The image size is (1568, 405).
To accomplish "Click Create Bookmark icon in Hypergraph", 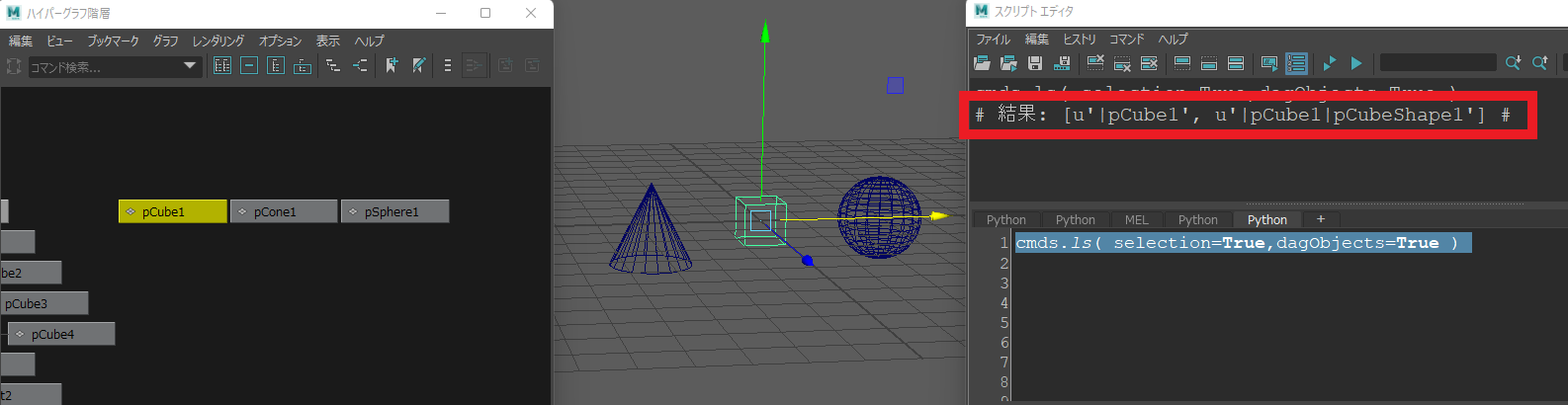I will click(392, 66).
